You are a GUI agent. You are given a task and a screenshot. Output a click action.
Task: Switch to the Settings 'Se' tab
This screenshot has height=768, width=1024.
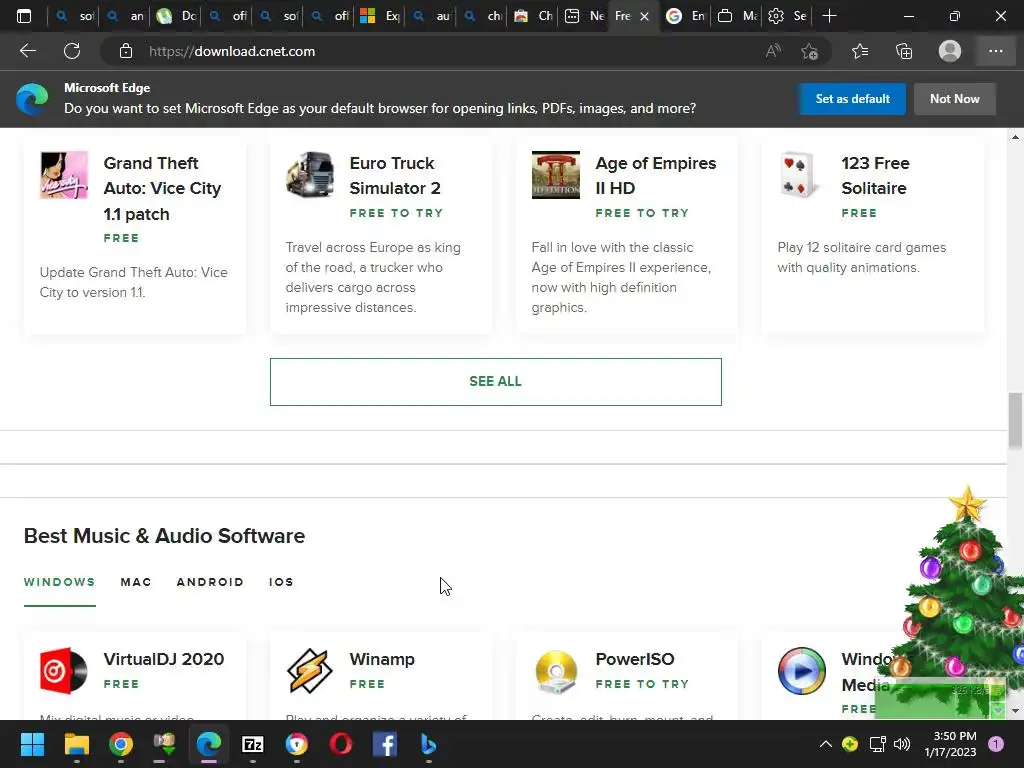(x=787, y=16)
